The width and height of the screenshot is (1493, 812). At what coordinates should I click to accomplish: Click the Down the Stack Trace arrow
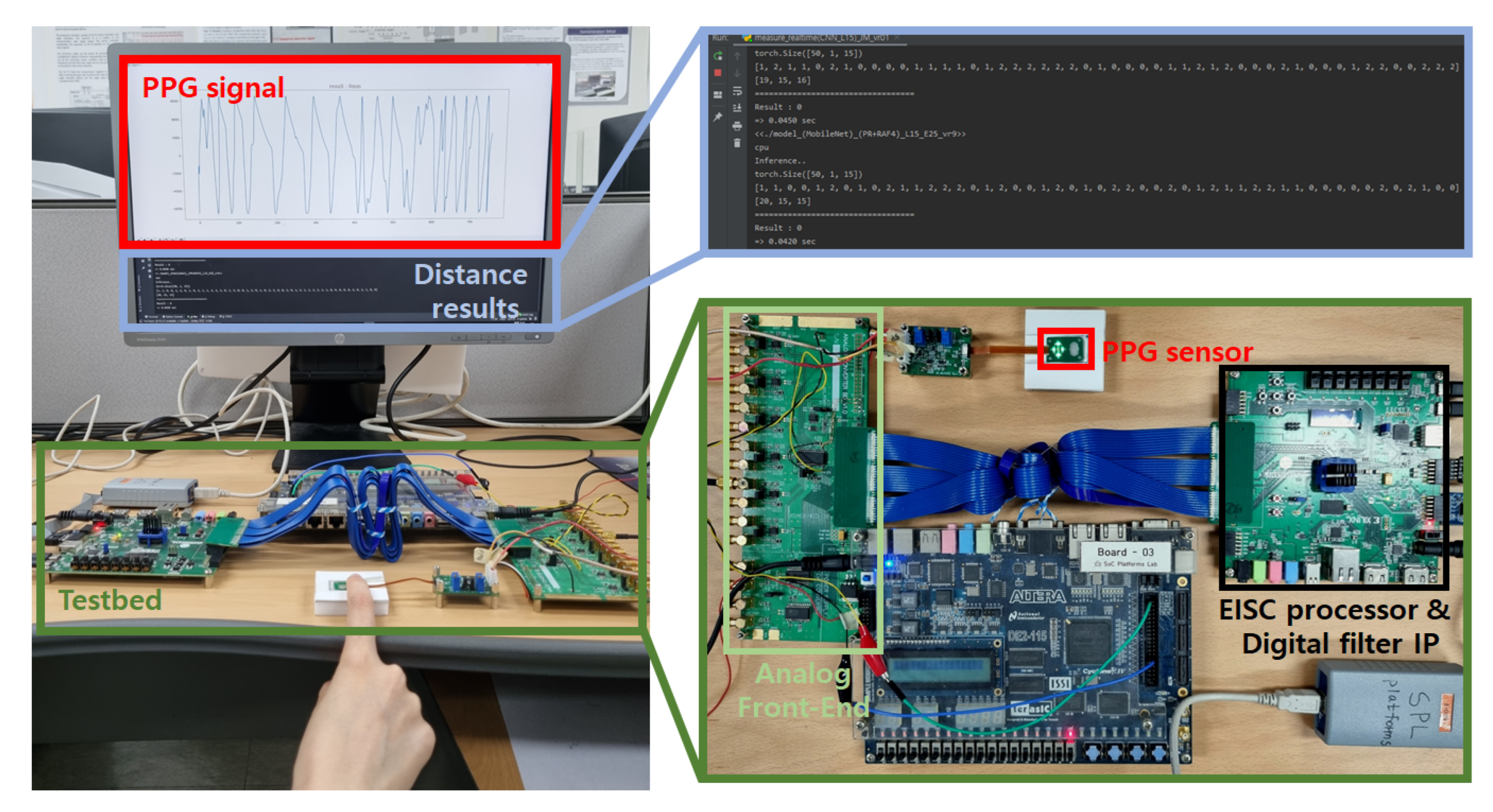(x=737, y=73)
